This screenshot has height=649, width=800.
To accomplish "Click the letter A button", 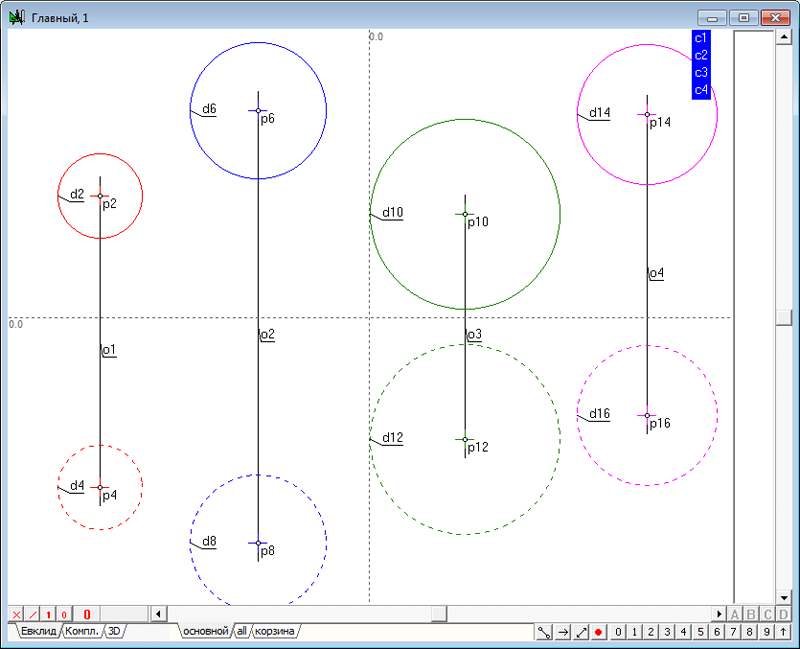I will point(735,614).
